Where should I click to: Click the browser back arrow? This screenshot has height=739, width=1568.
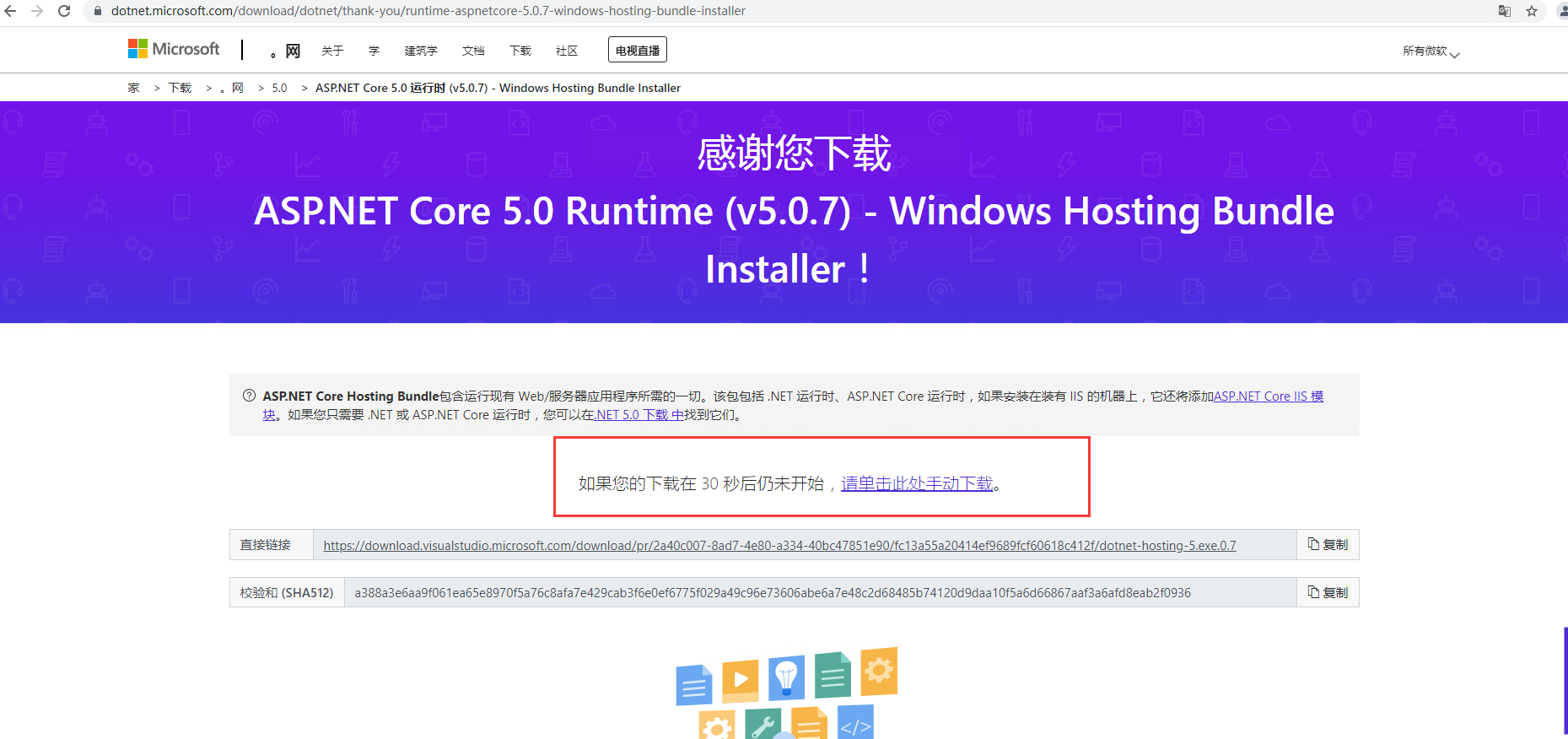pyautogui.click(x=10, y=11)
